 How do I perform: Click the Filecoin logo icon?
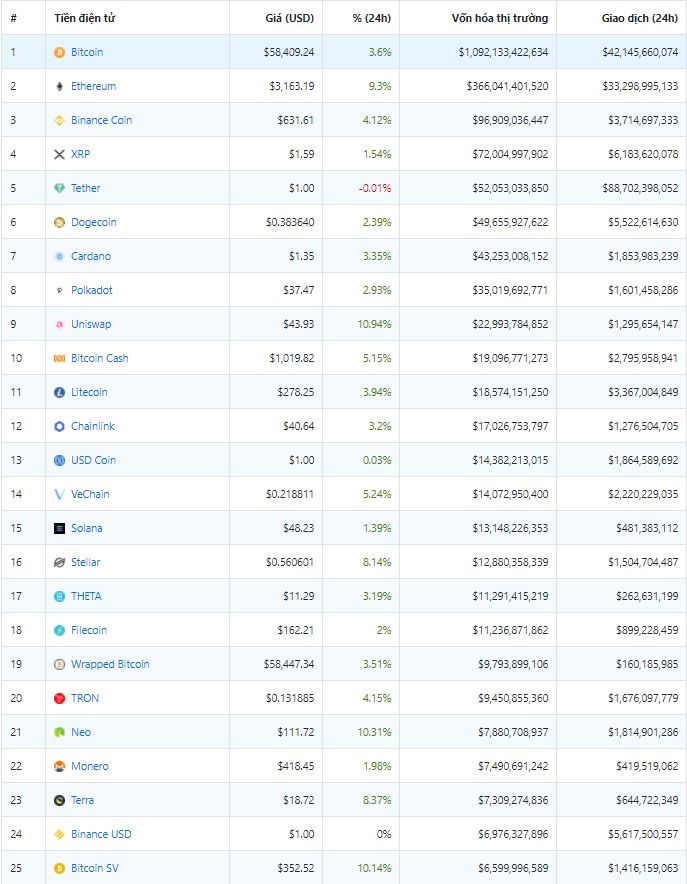(x=59, y=630)
